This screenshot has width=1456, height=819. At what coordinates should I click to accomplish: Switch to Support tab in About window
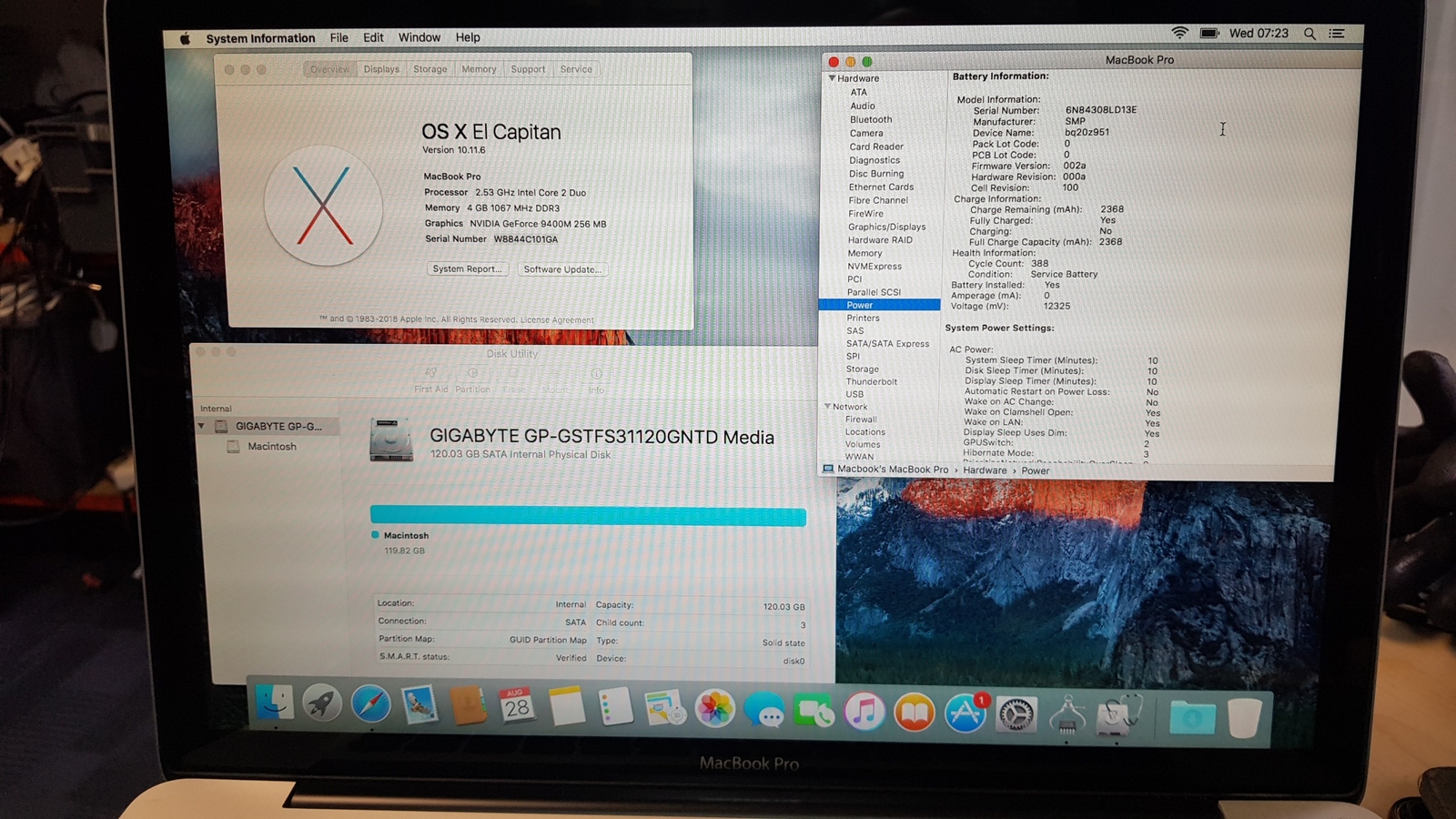pyautogui.click(x=528, y=69)
